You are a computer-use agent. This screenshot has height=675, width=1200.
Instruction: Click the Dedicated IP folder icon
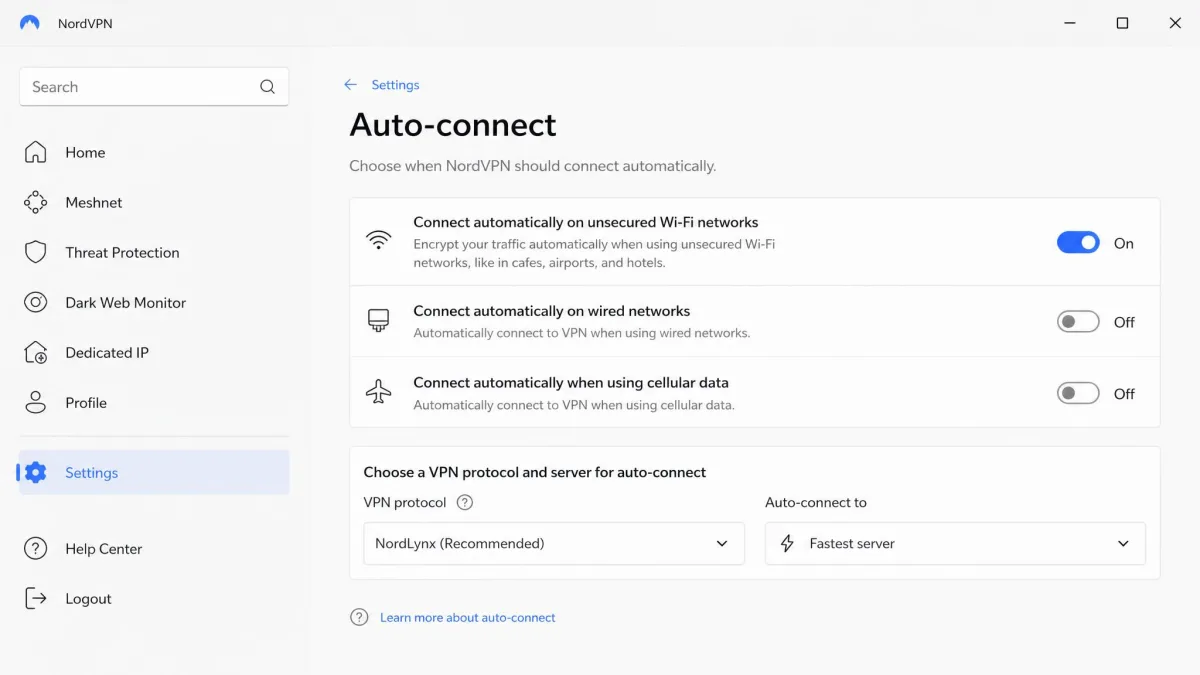(x=35, y=352)
